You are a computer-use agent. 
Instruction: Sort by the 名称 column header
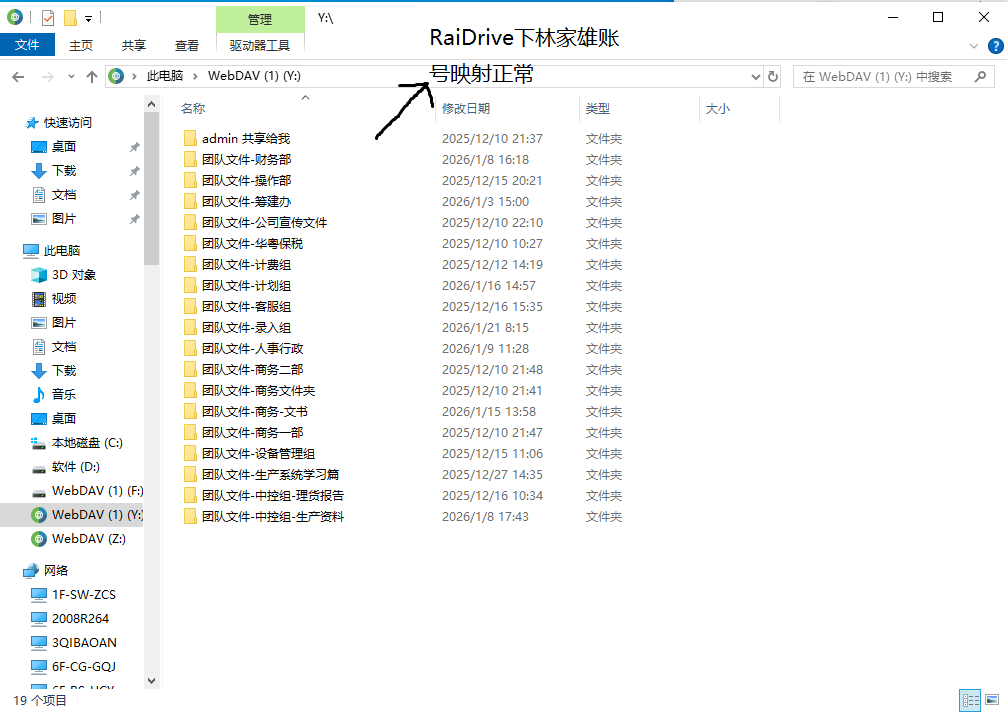193,109
